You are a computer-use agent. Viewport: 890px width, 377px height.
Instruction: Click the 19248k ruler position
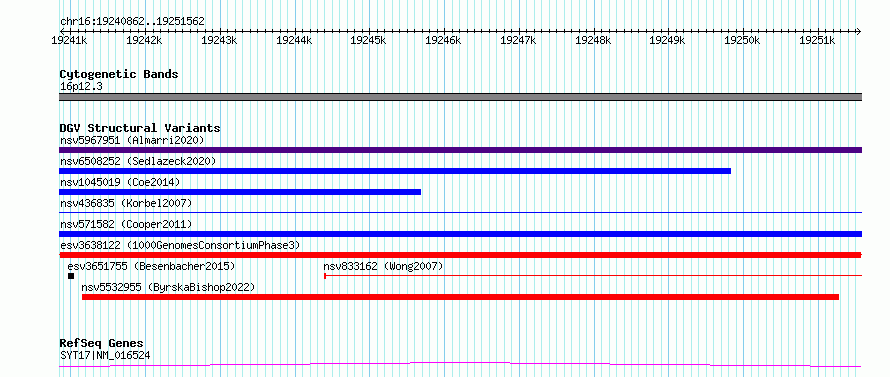click(593, 40)
